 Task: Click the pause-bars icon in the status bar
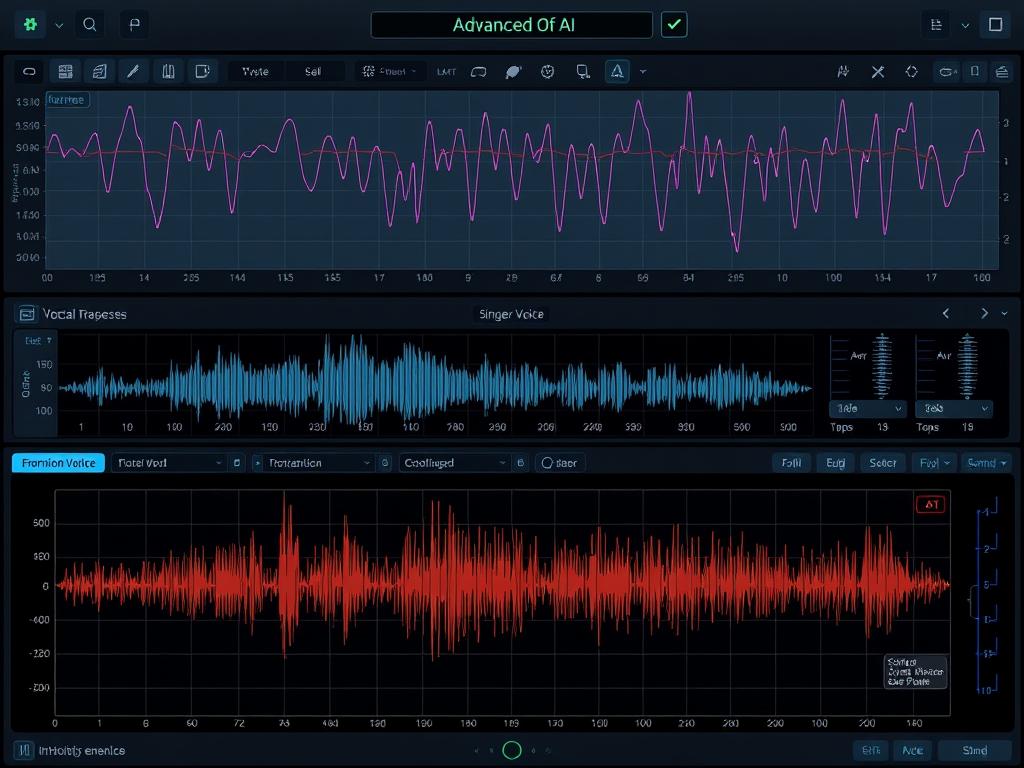pos(24,750)
